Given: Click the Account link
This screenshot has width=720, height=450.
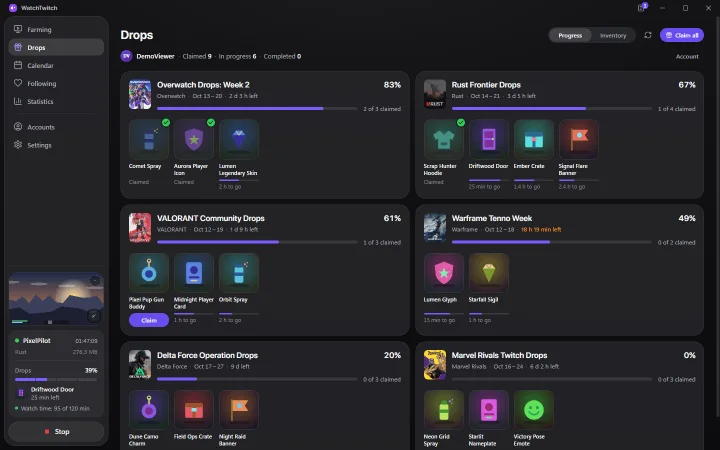Looking at the screenshot, I should 687,56.
